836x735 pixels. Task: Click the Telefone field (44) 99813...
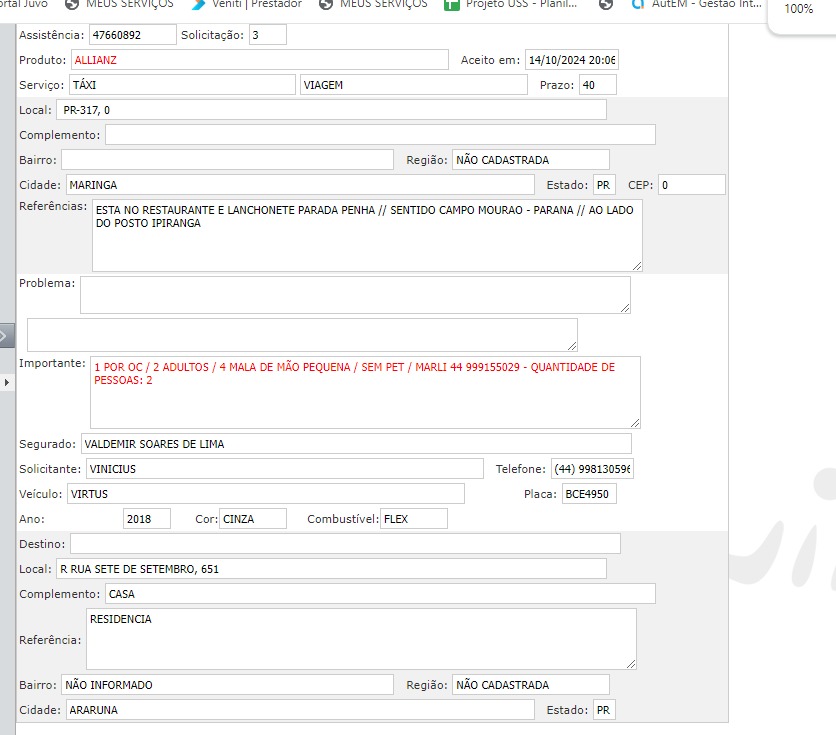click(x=592, y=469)
